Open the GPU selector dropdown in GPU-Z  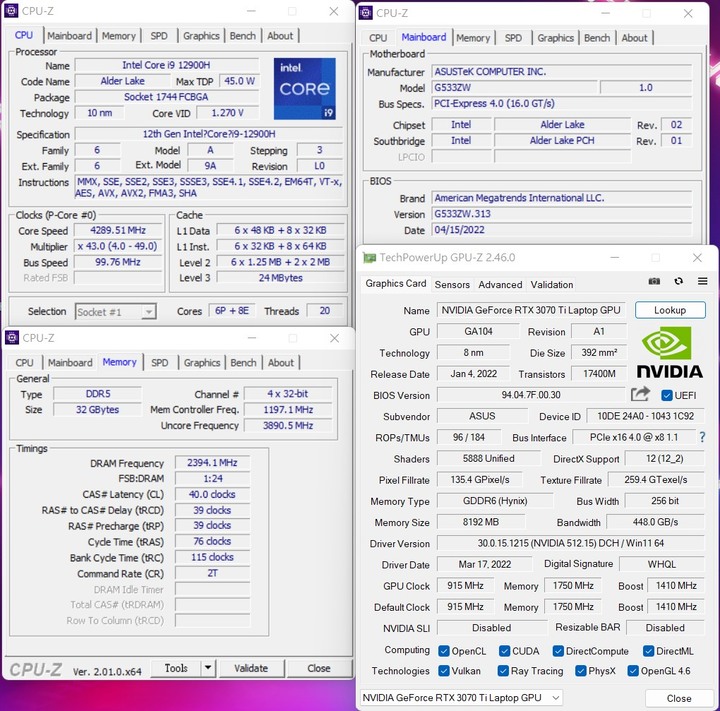[461, 697]
